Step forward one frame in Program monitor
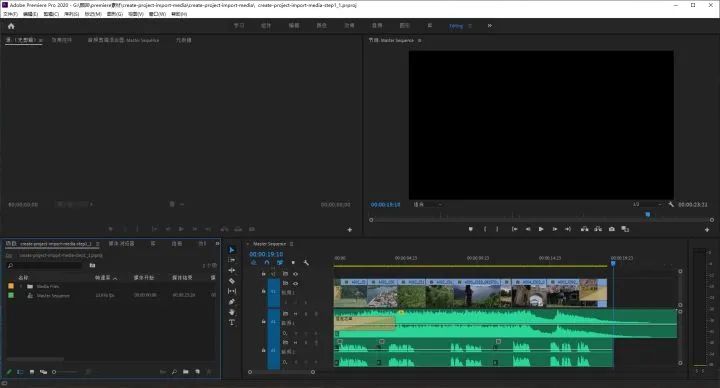 tap(554, 229)
